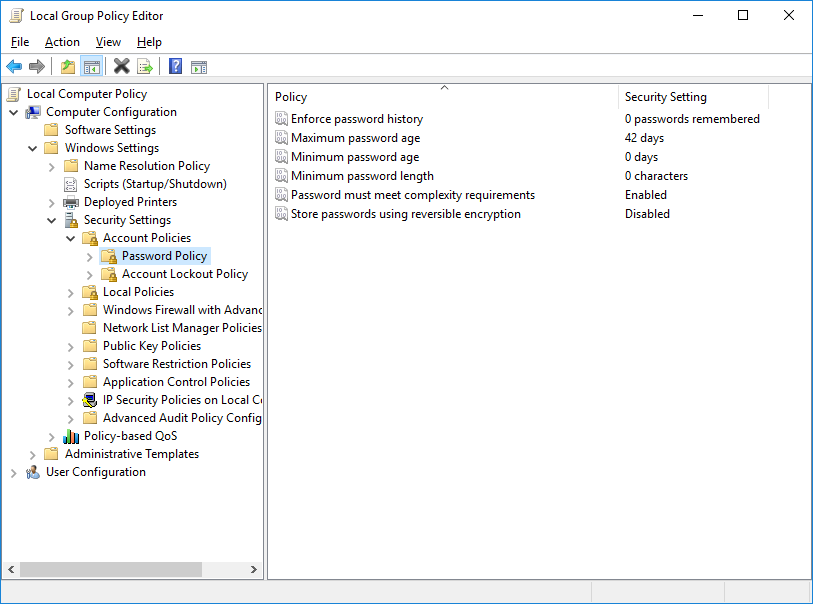Click the Forward navigation arrow
The width and height of the screenshot is (813, 604).
tap(37, 66)
